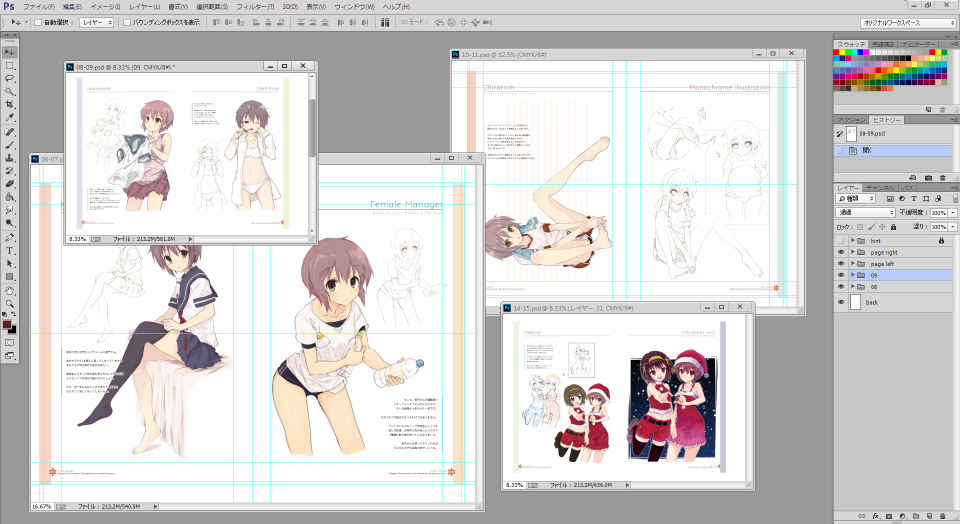Open the レイヤー auto-select target dropdown

pos(97,23)
